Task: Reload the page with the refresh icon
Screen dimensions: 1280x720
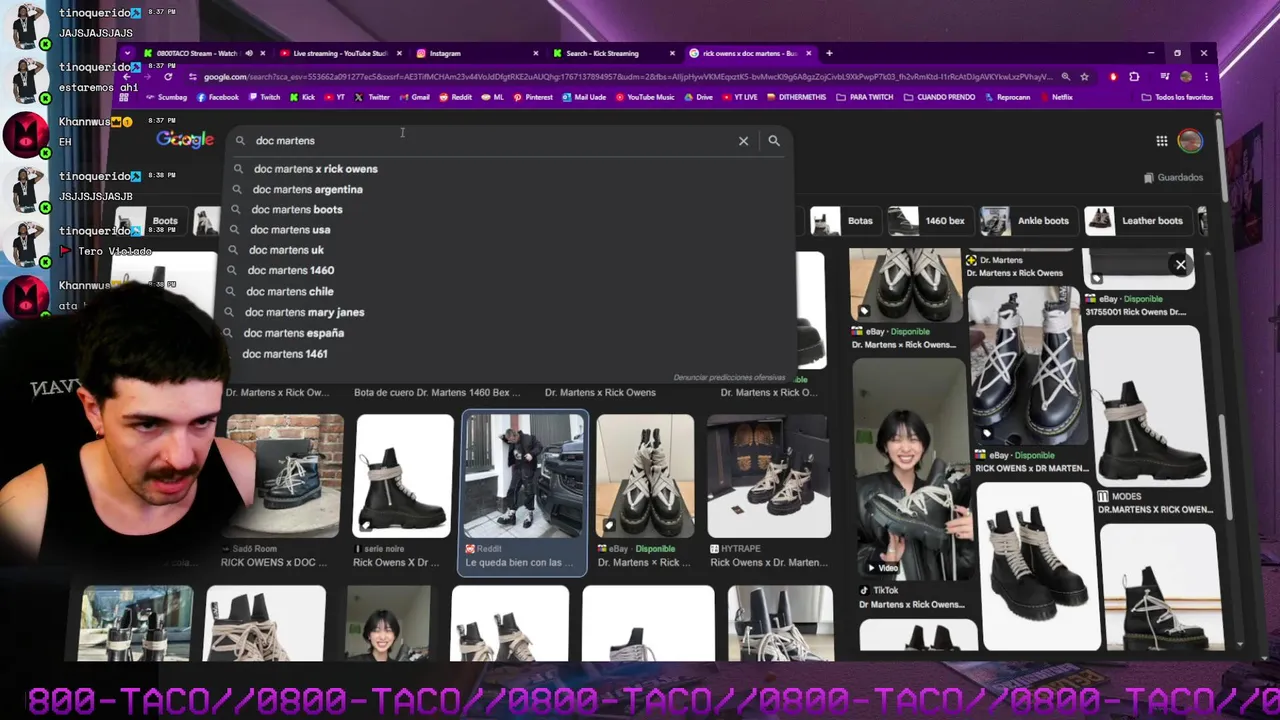Action: pyautogui.click(x=168, y=77)
